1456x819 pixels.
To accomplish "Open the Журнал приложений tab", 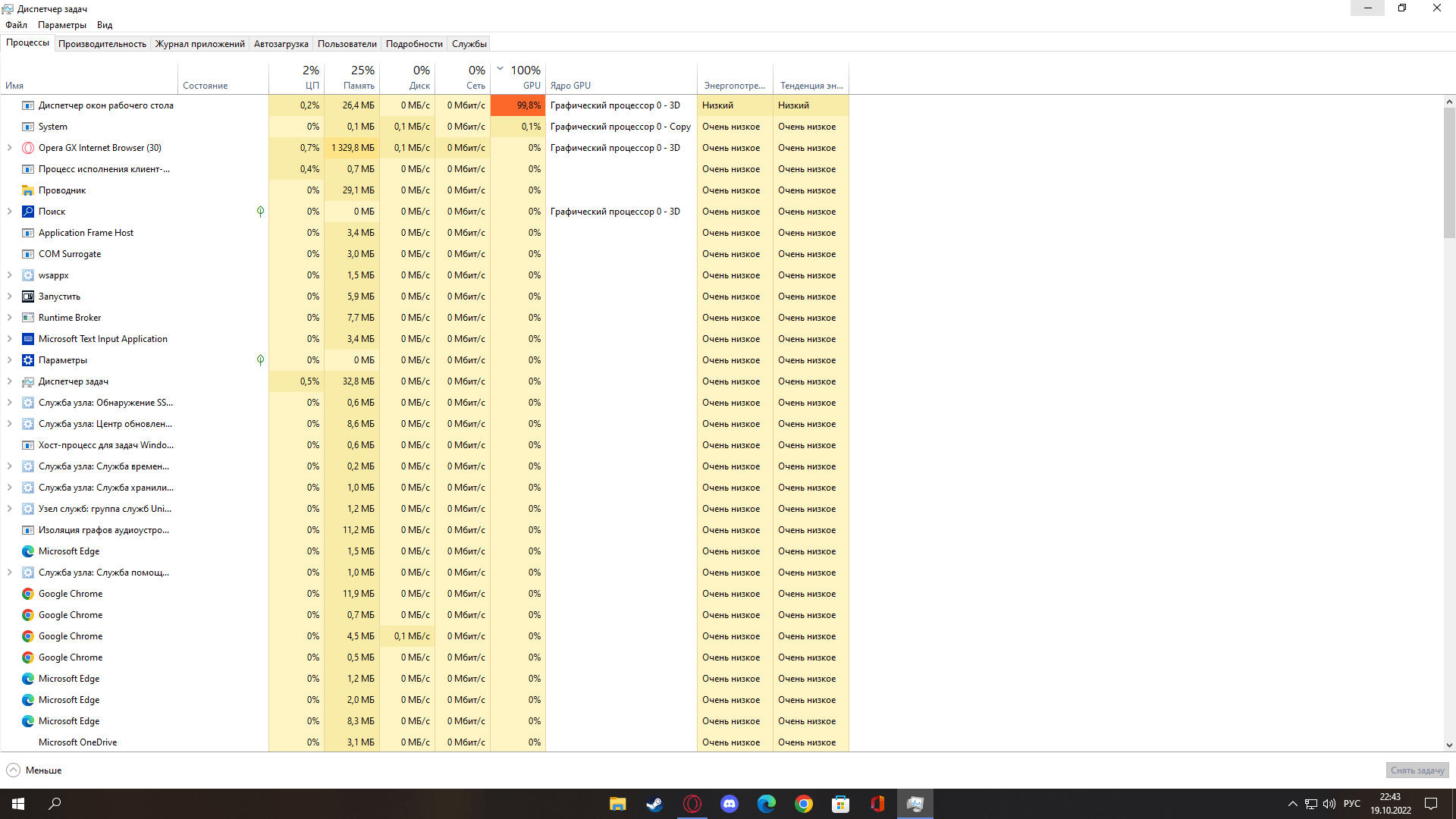I will point(198,44).
